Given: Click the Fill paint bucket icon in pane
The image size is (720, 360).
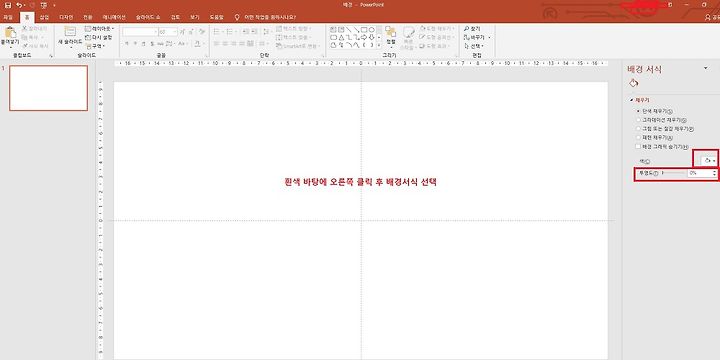Looking at the screenshot, I should pyautogui.click(x=634, y=83).
